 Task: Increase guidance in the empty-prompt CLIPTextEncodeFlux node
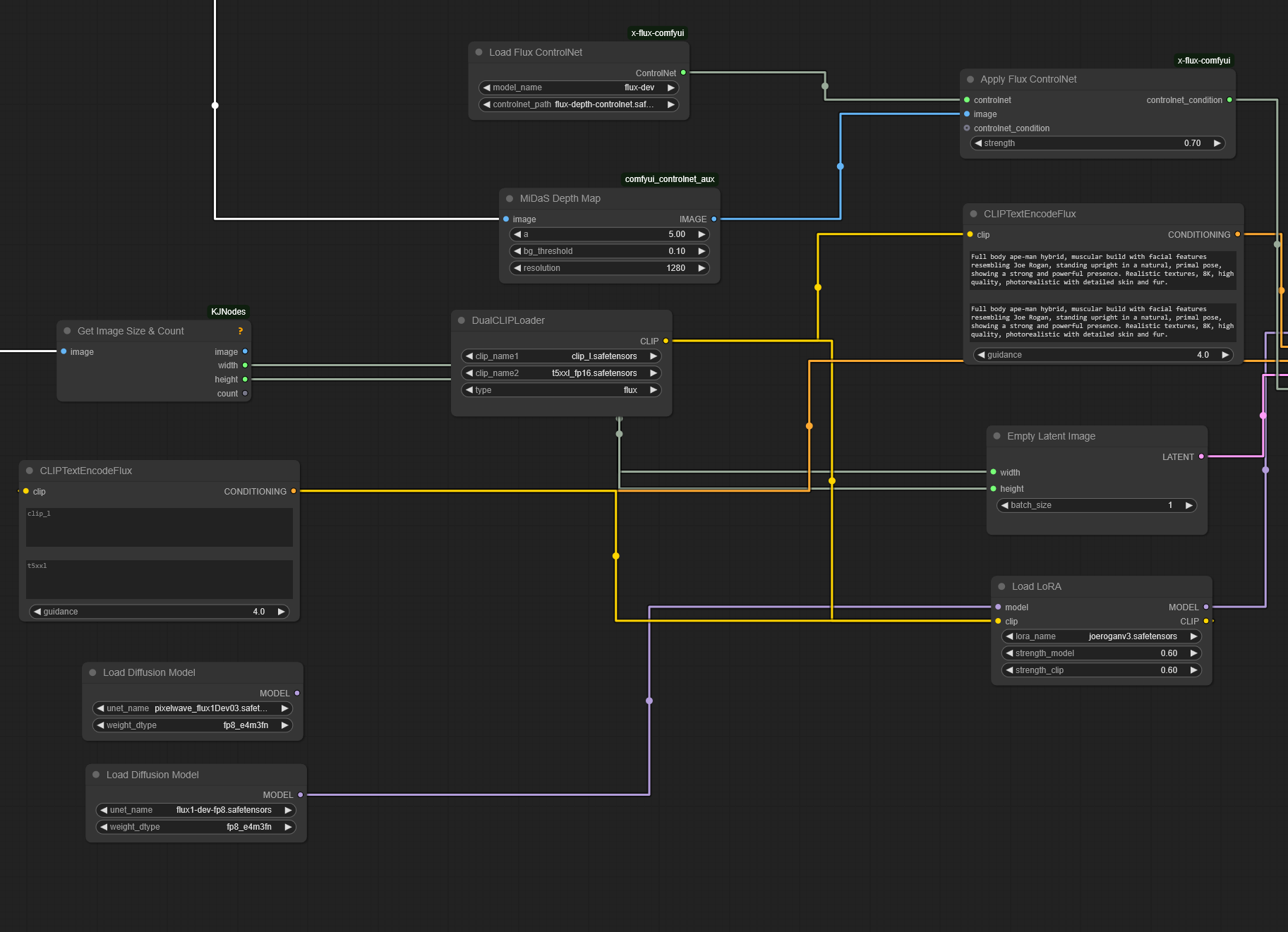click(281, 612)
